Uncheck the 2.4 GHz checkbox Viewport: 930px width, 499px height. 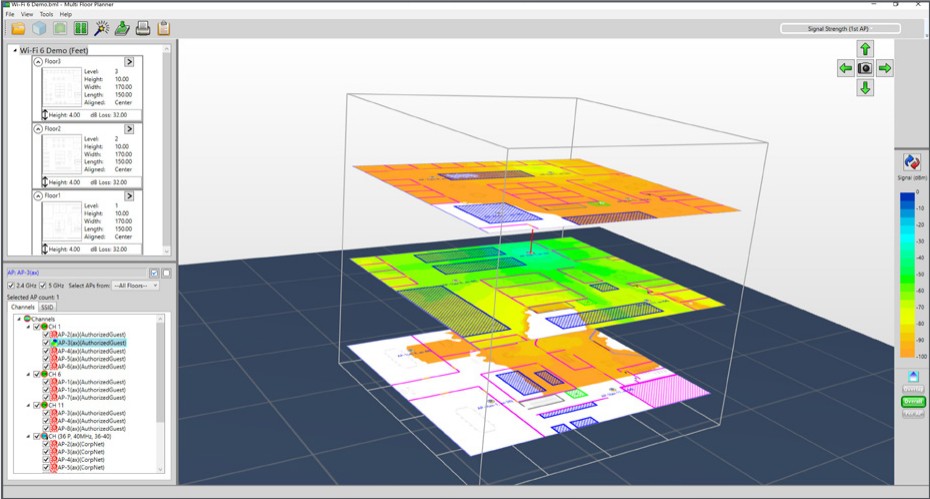(11, 286)
